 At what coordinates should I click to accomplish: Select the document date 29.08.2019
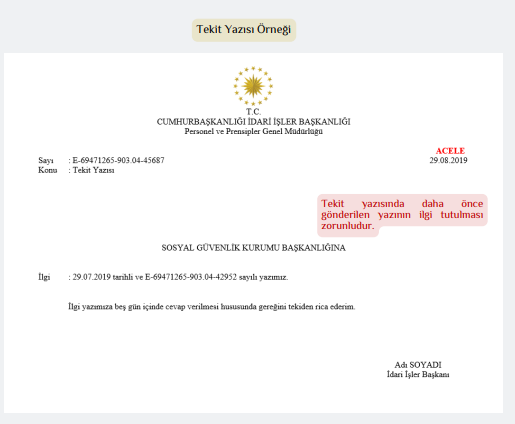(x=448, y=160)
